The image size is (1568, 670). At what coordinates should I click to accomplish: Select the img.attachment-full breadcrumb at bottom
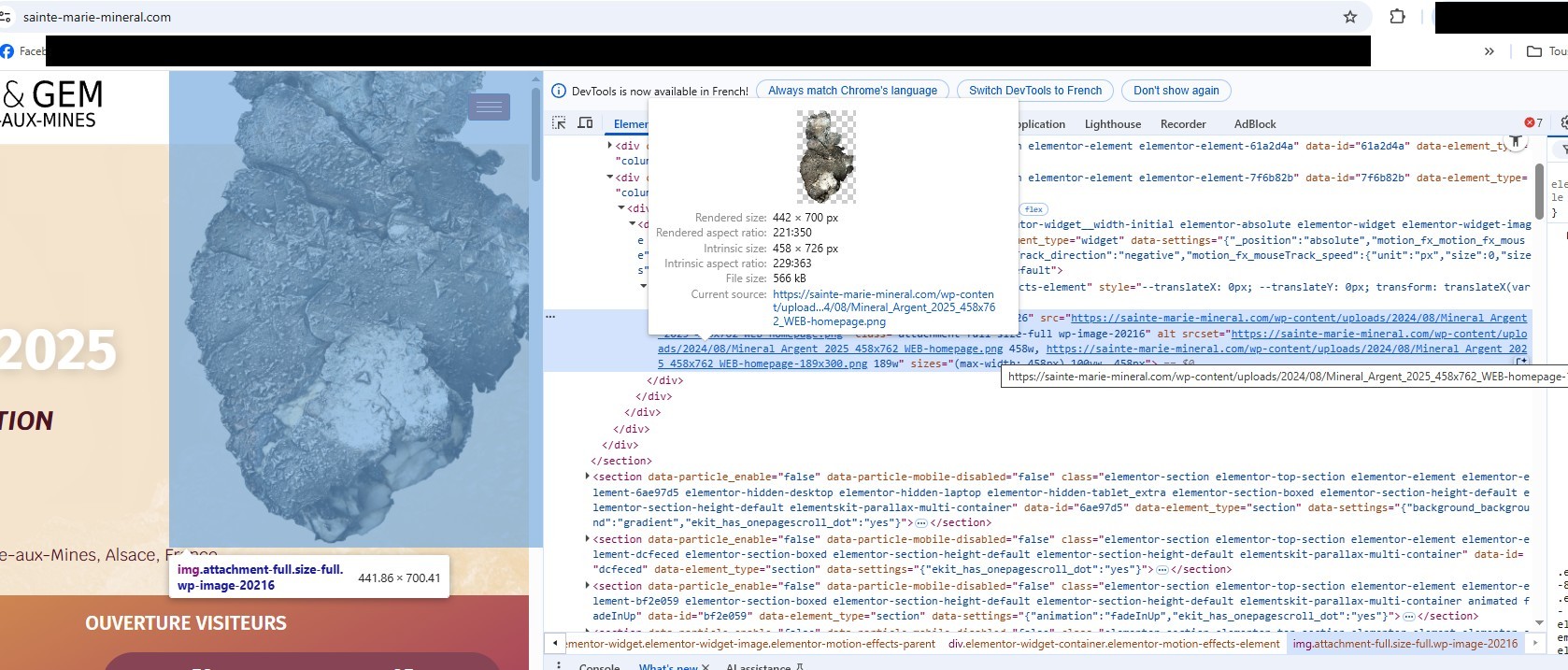[1404, 644]
